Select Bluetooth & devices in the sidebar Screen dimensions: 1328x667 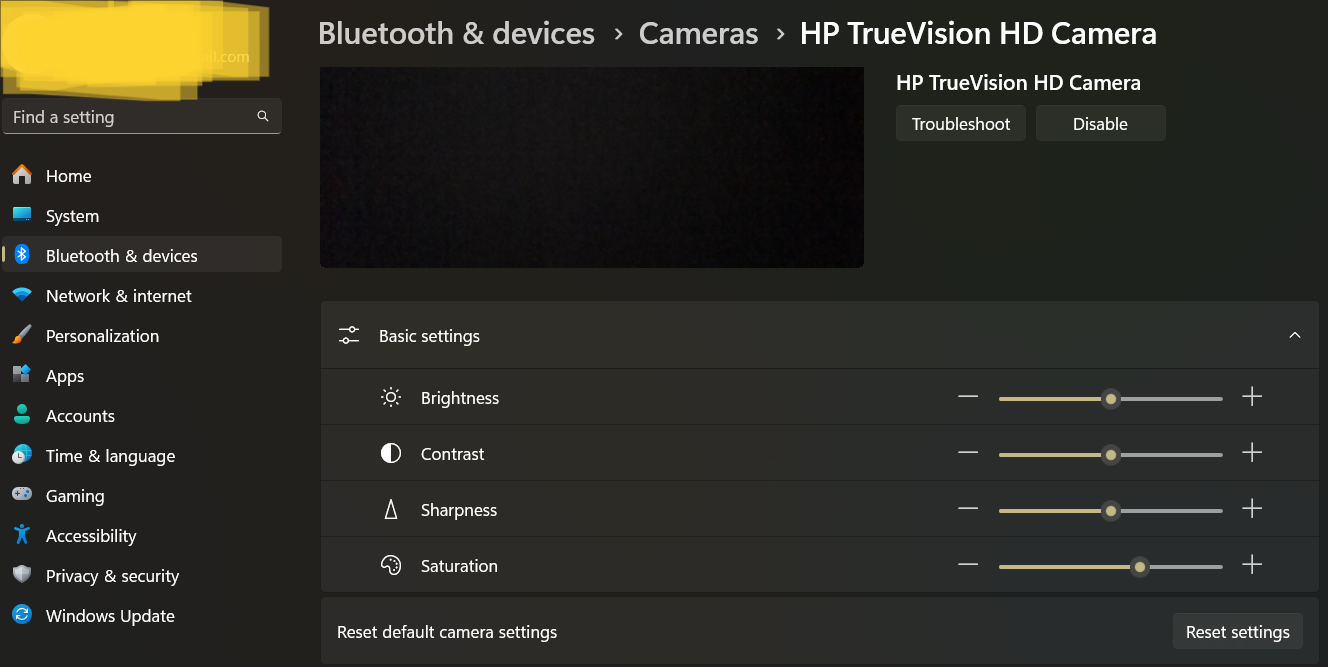142,254
